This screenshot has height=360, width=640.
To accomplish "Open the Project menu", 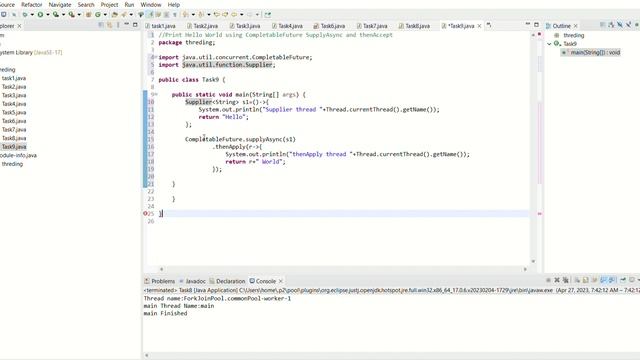I will click(x=109, y=4).
